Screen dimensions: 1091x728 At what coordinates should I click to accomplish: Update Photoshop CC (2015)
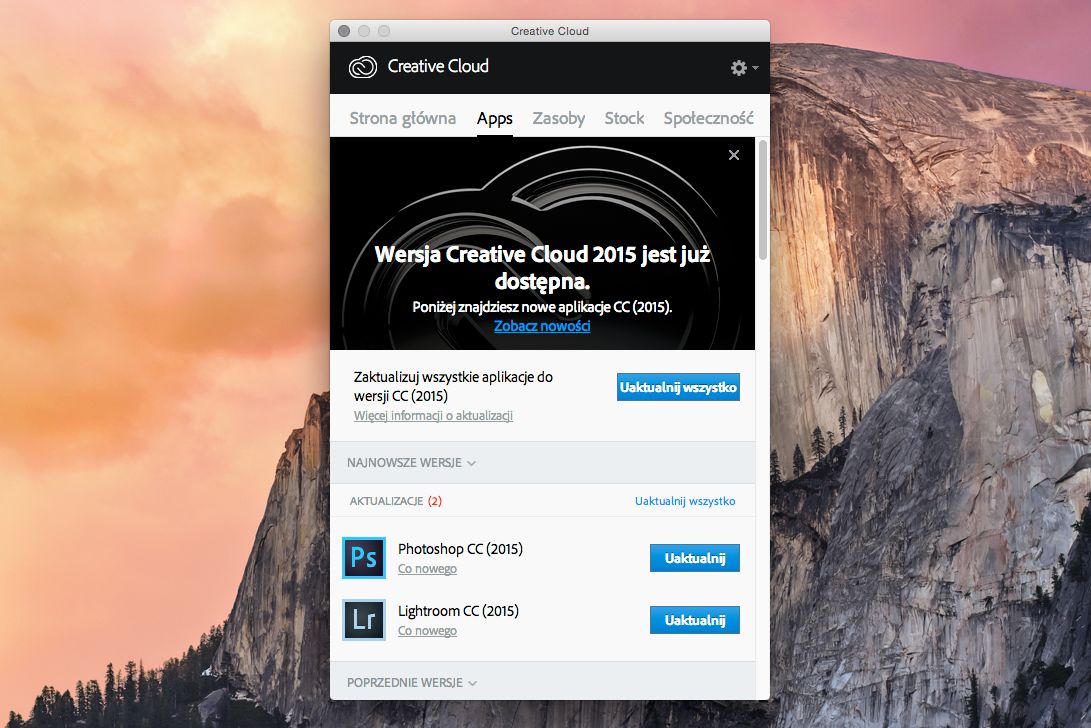694,558
